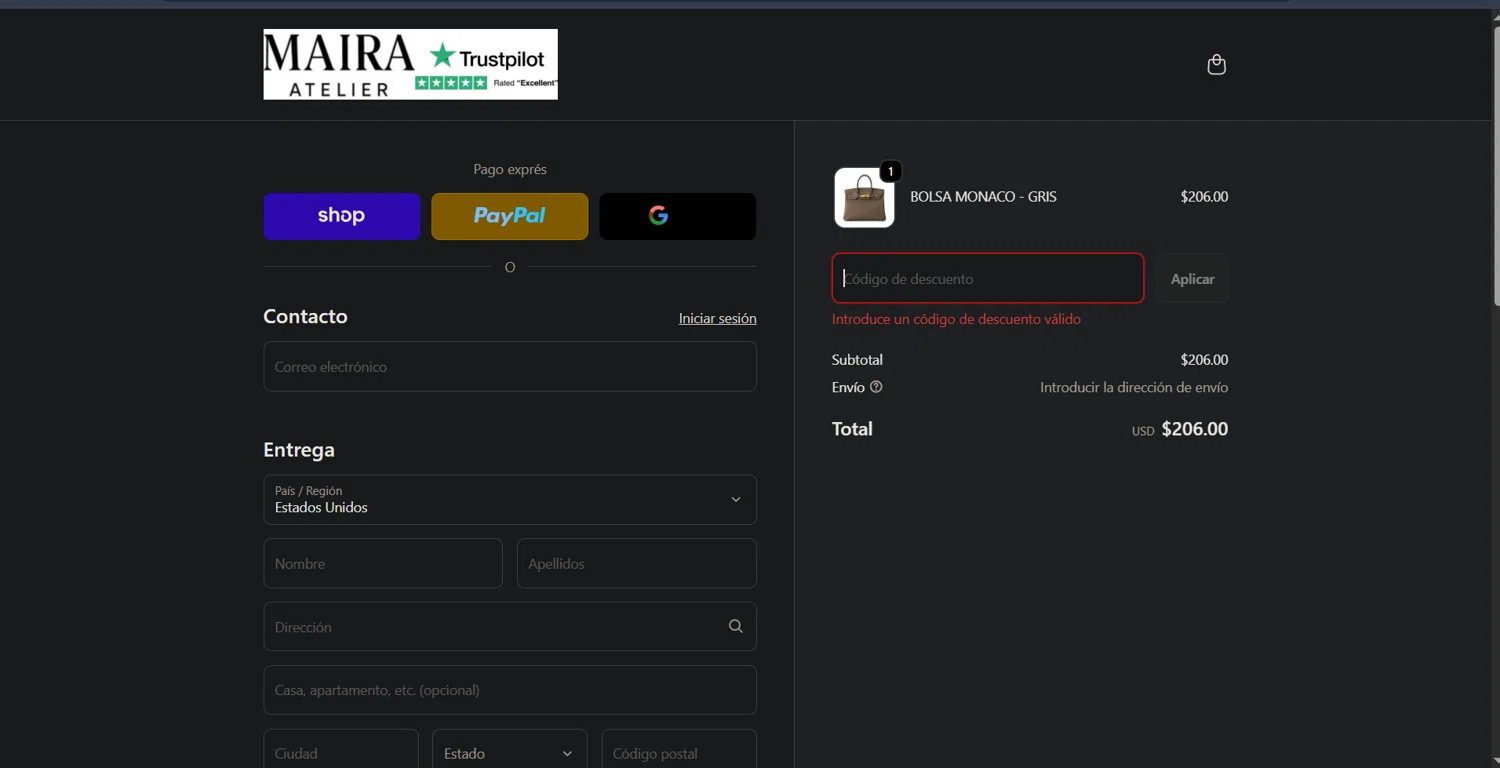Pay with Google Pay button
This screenshot has width=1500, height=768.
(678, 216)
